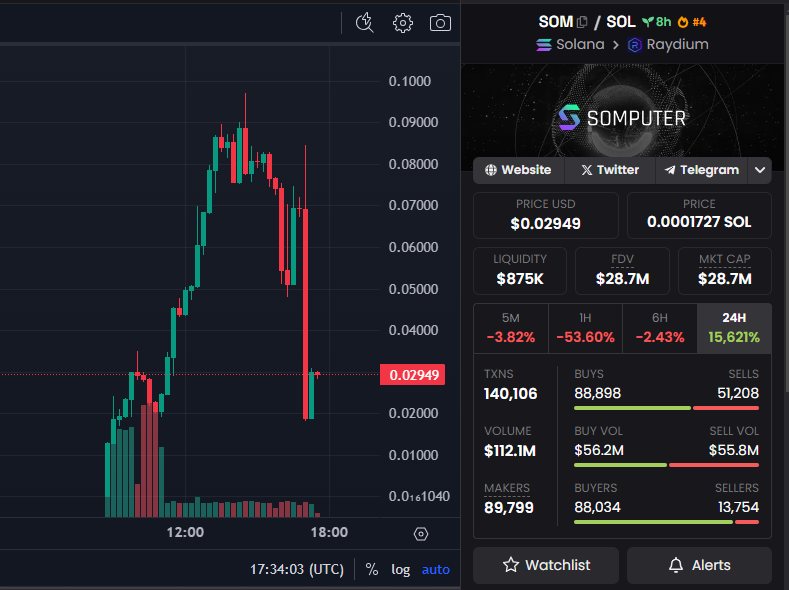This screenshot has width=789, height=590.
Task: Click the FDV $28.7M box
Action: (622, 271)
